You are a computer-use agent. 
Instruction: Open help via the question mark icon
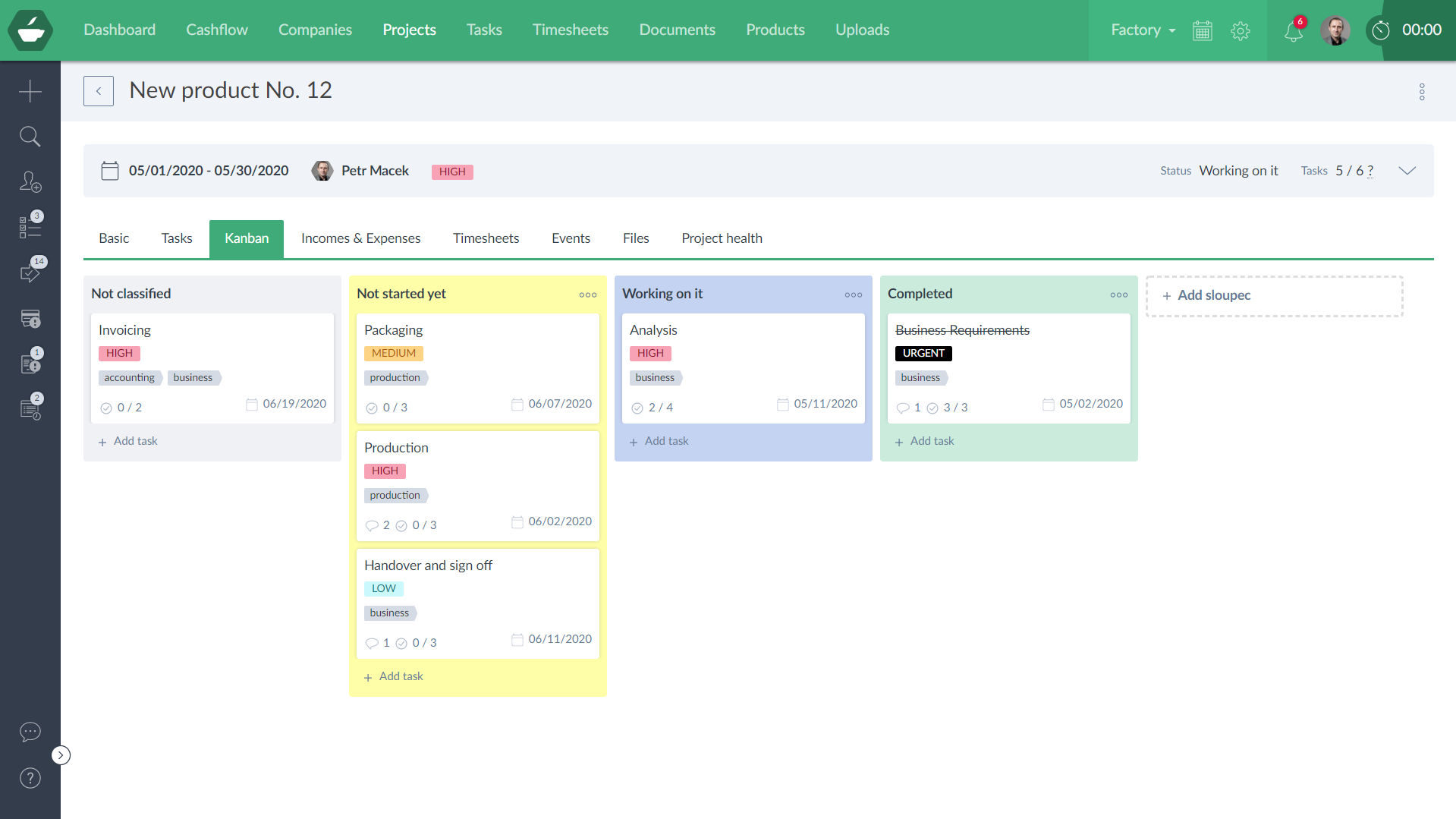pyautogui.click(x=30, y=777)
